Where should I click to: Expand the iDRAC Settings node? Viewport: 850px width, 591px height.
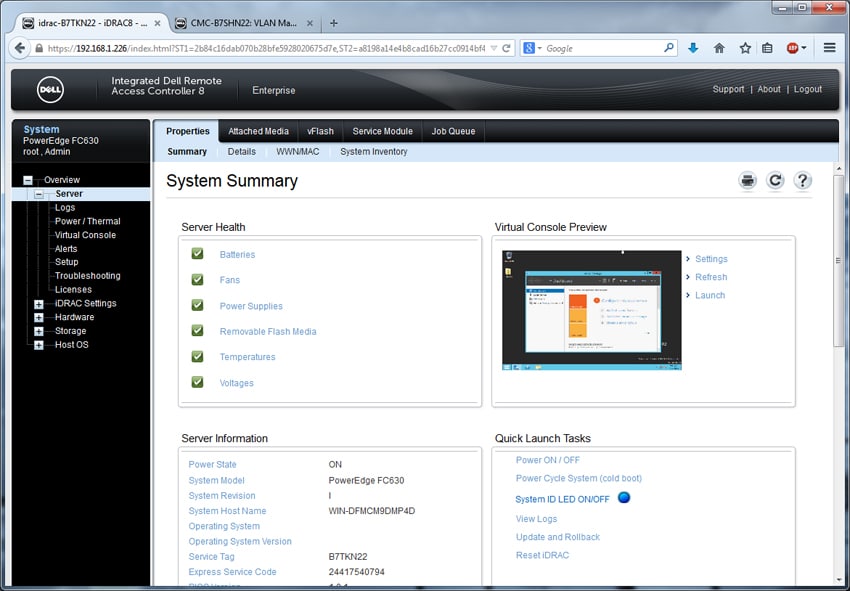pyautogui.click(x=38, y=304)
